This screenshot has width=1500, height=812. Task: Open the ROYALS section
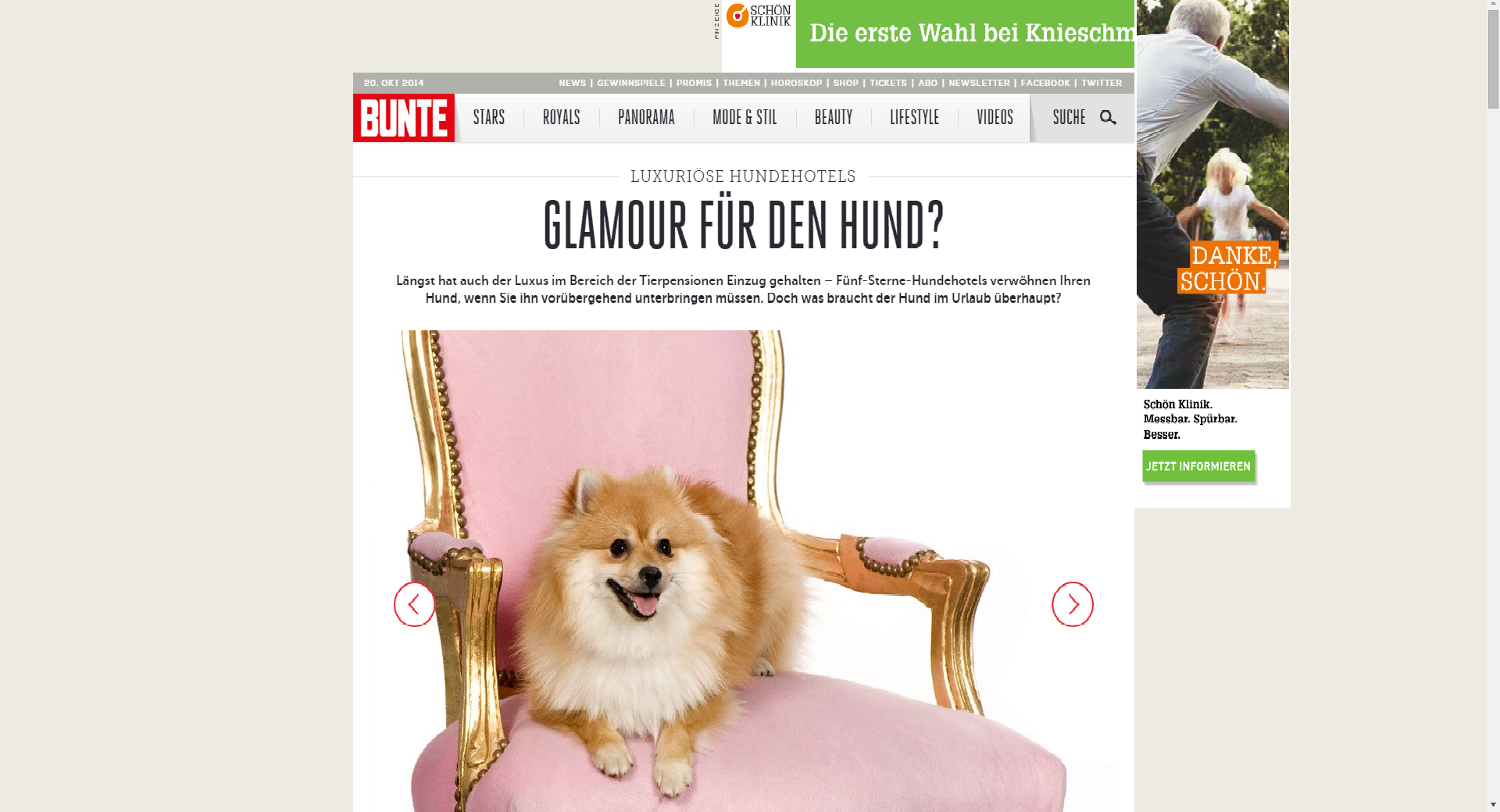pos(561,117)
